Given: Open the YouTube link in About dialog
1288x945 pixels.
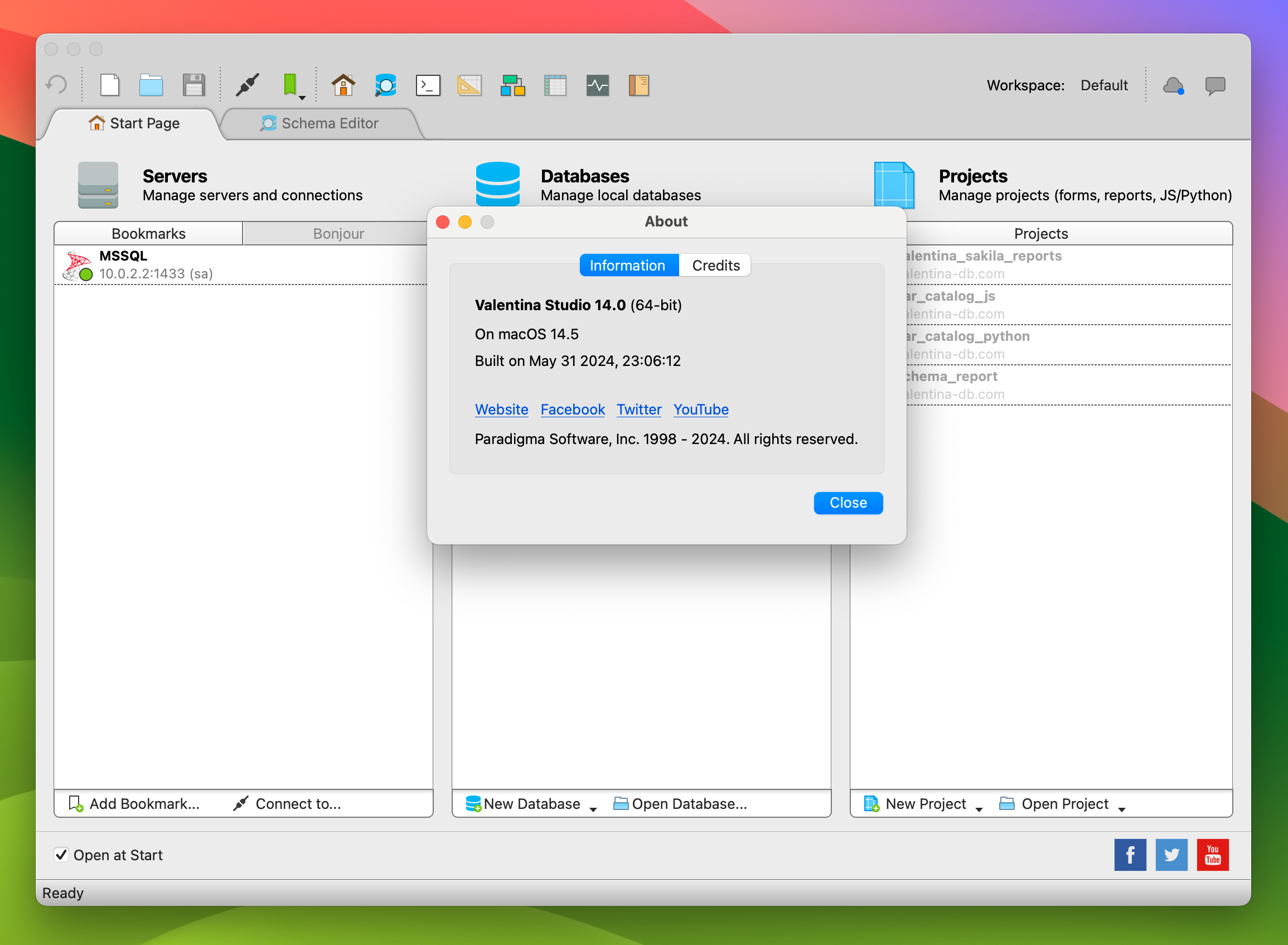Looking at the screenshot, I should tap(701, 409).
